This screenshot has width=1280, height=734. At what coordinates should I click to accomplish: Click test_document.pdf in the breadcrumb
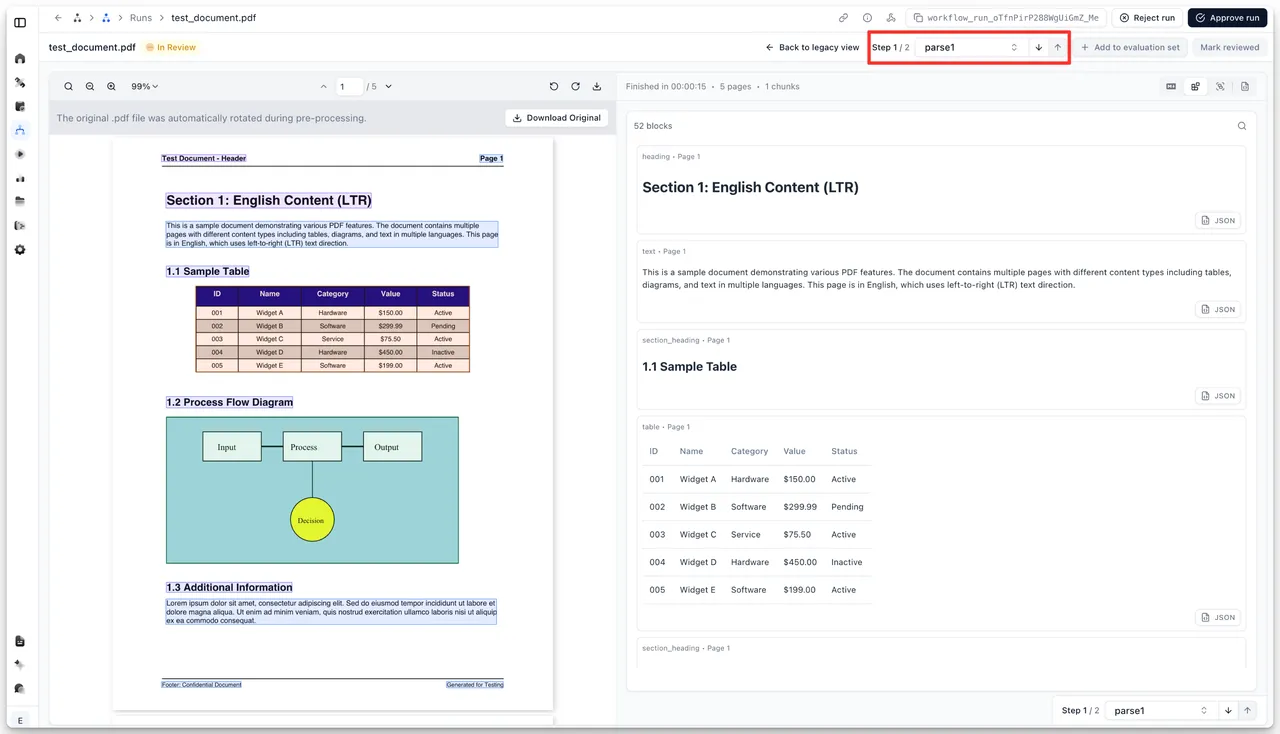[213, 18]
